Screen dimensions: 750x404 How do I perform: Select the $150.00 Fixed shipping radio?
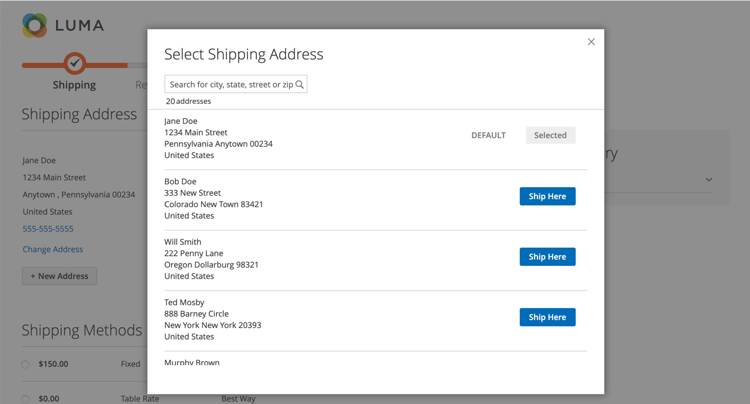coord(25,364)
